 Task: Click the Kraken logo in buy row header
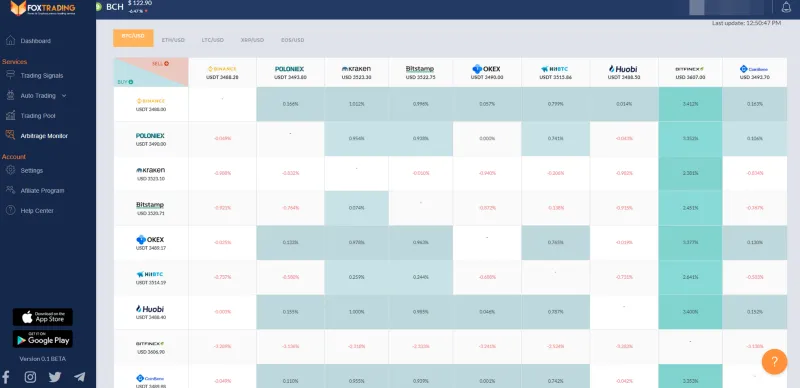tap(151, 170)
